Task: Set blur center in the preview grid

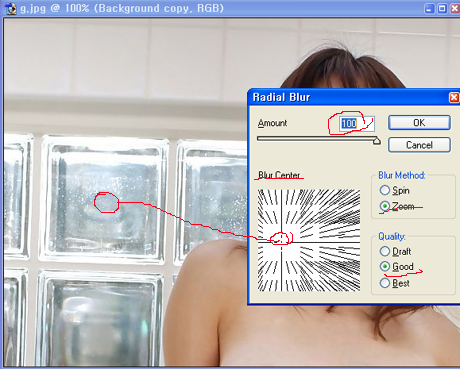Action: point(309,240)
